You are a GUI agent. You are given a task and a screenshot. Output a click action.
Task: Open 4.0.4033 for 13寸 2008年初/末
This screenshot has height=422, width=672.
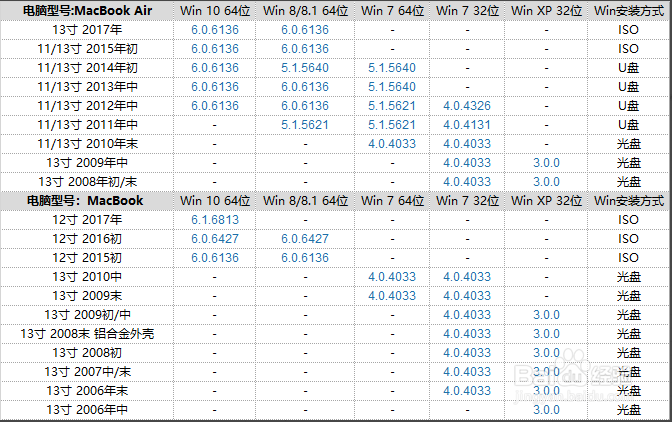[x=467, y=182]
